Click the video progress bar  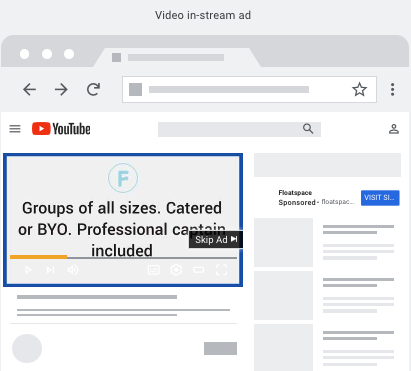pyautogui.click(x=123, y=257)
